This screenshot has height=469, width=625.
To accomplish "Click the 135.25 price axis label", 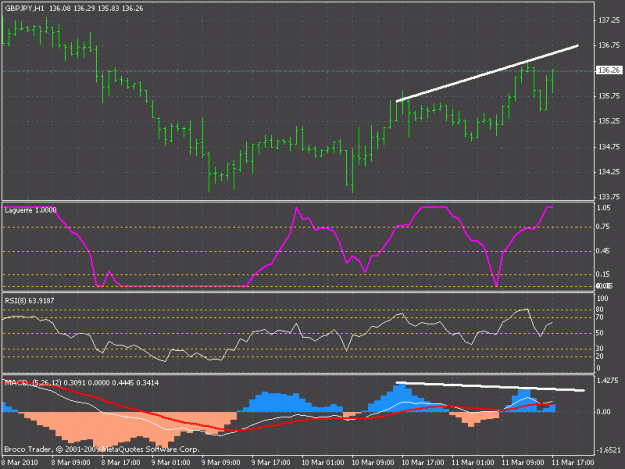I will (609, 121).
